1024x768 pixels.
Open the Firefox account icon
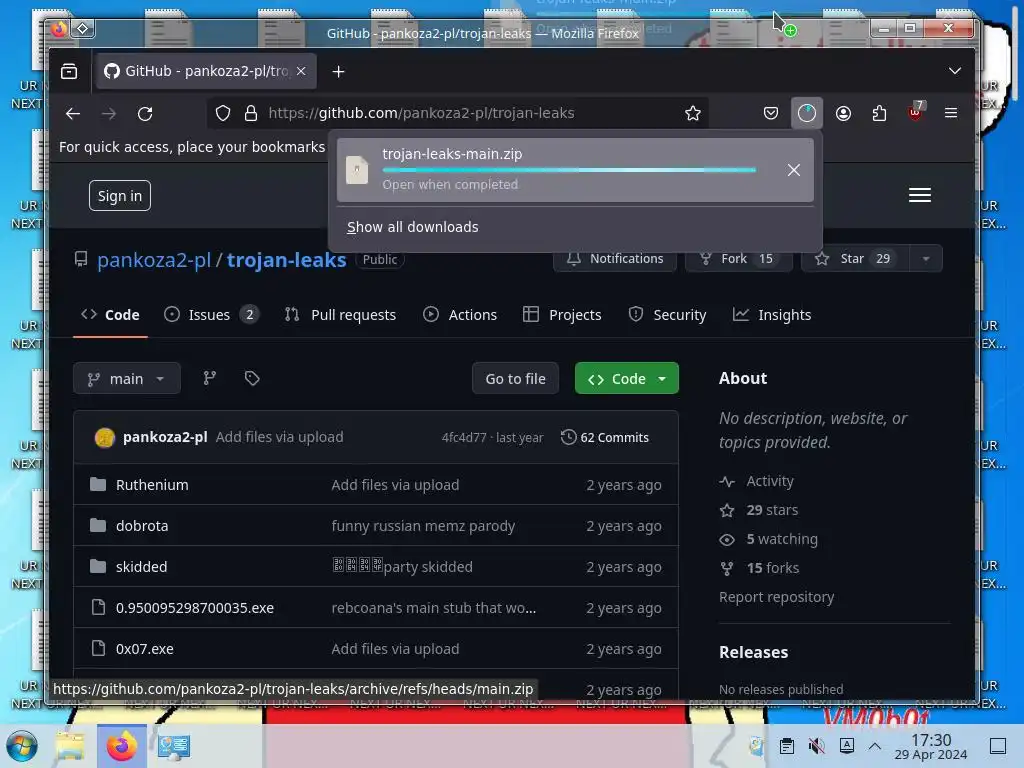tap(843, 113)
